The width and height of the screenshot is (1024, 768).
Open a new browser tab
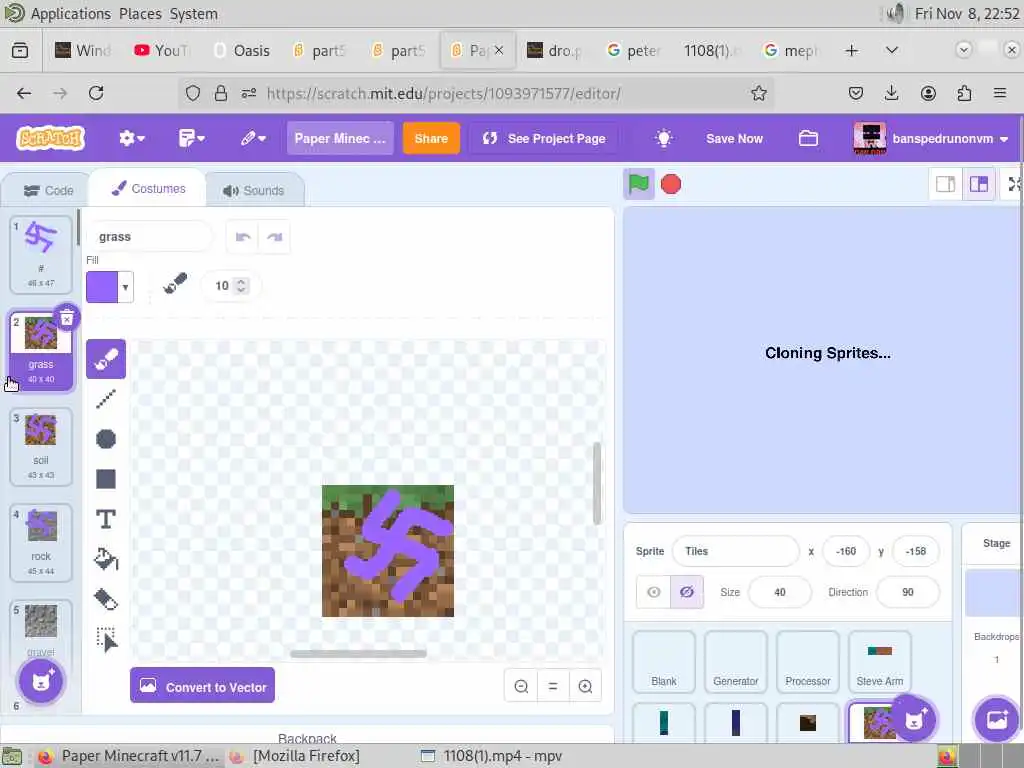852,50
